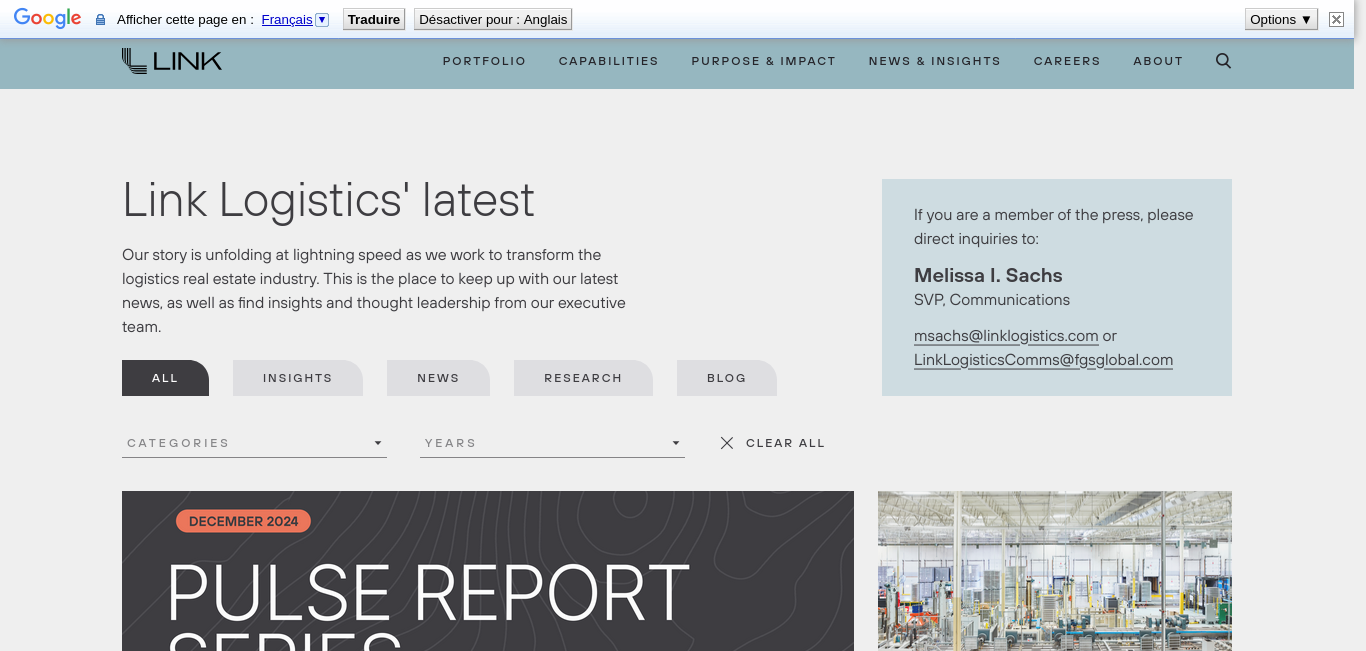Click the Google logo in translate bar
Image resolution: width=1366 pixels, height=651 pixels.
[47, 19]
